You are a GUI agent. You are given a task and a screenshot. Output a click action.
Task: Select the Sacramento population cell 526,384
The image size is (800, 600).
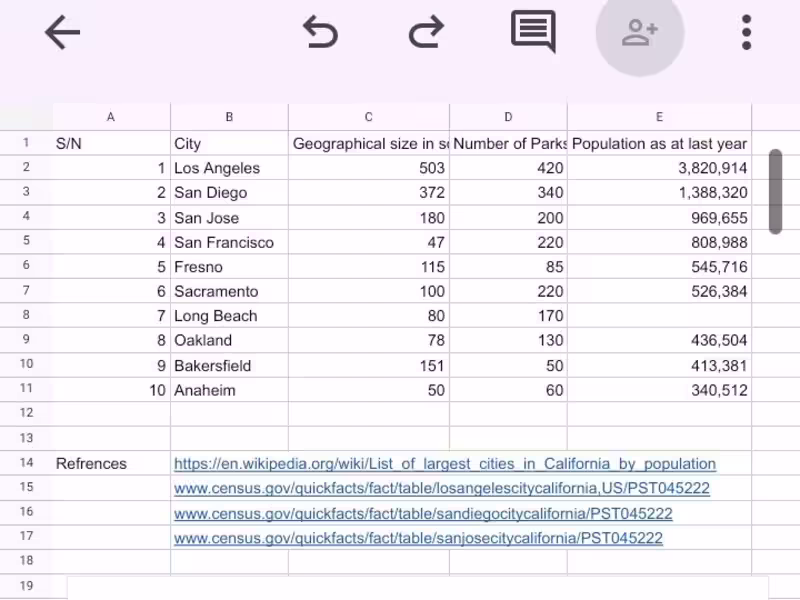(x=659, y=291)
